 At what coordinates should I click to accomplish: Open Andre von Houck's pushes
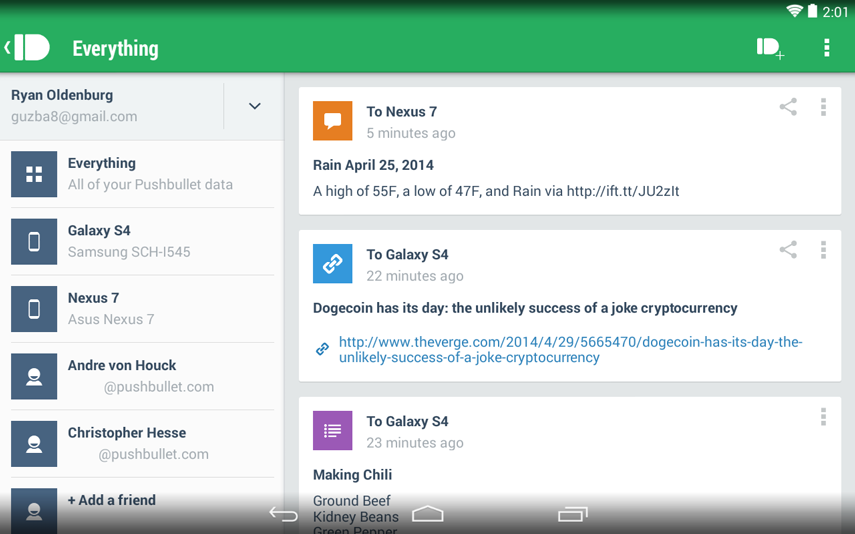[x=142, y=376]
